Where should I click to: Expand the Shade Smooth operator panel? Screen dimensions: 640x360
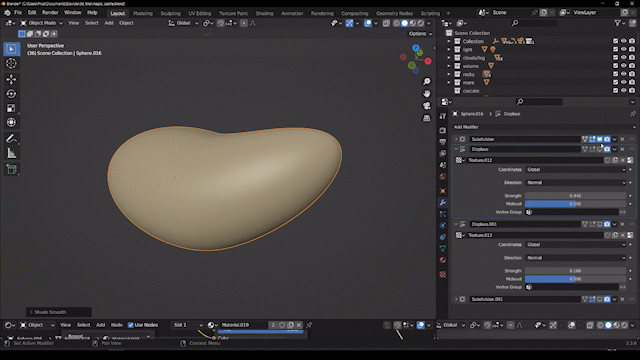pyautogui.click(x=59, y=312)
